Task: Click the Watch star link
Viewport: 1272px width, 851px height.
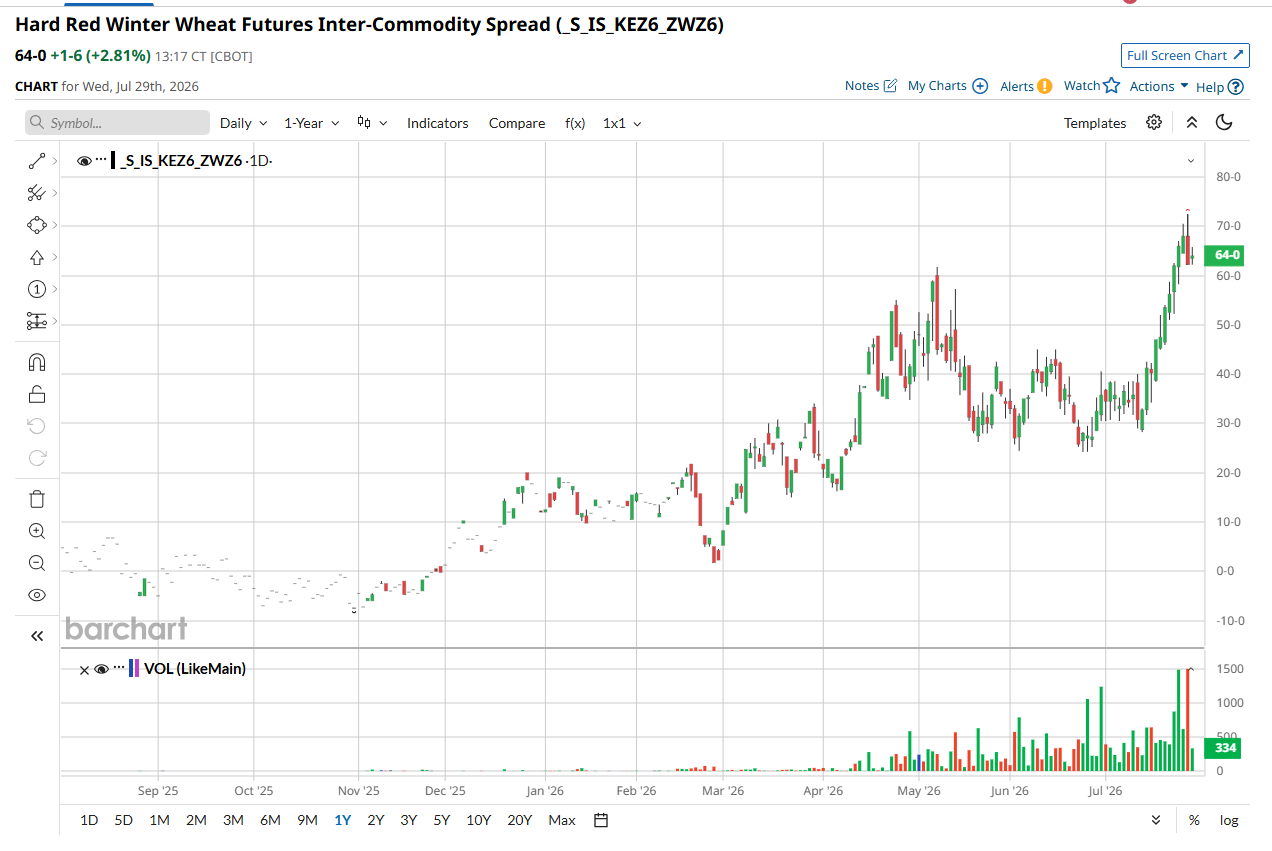Action: tap(1091, 86)
